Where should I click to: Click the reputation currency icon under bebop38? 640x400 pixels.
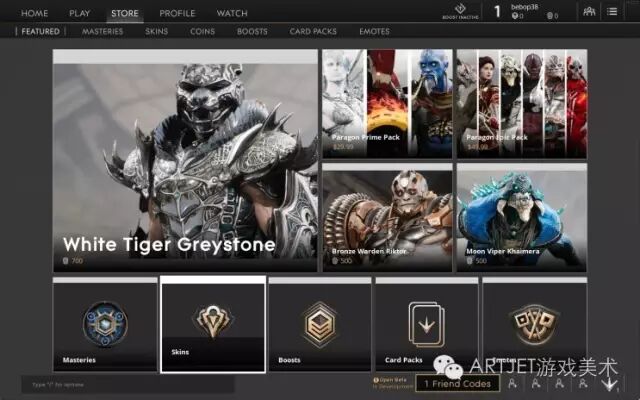point(515,16)
